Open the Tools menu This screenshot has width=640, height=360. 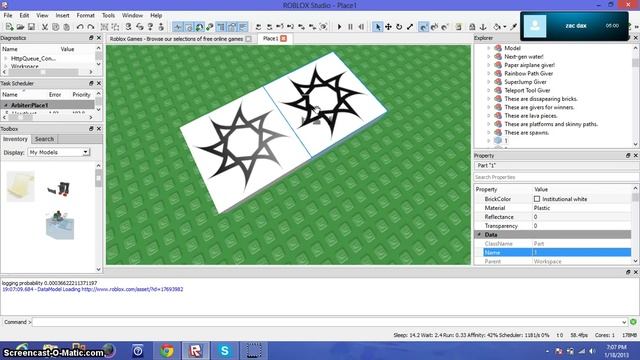[x=108, y=16]
